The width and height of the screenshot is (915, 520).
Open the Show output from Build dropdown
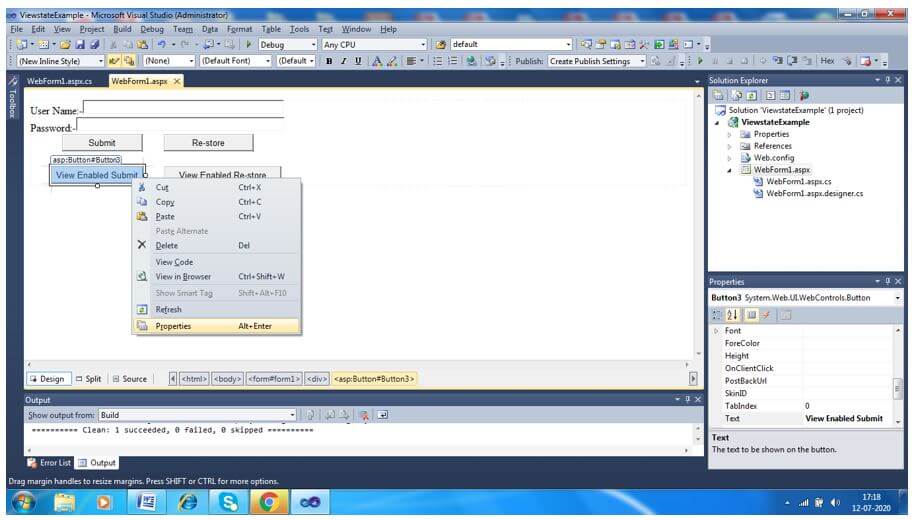click(x=292, y=415)
